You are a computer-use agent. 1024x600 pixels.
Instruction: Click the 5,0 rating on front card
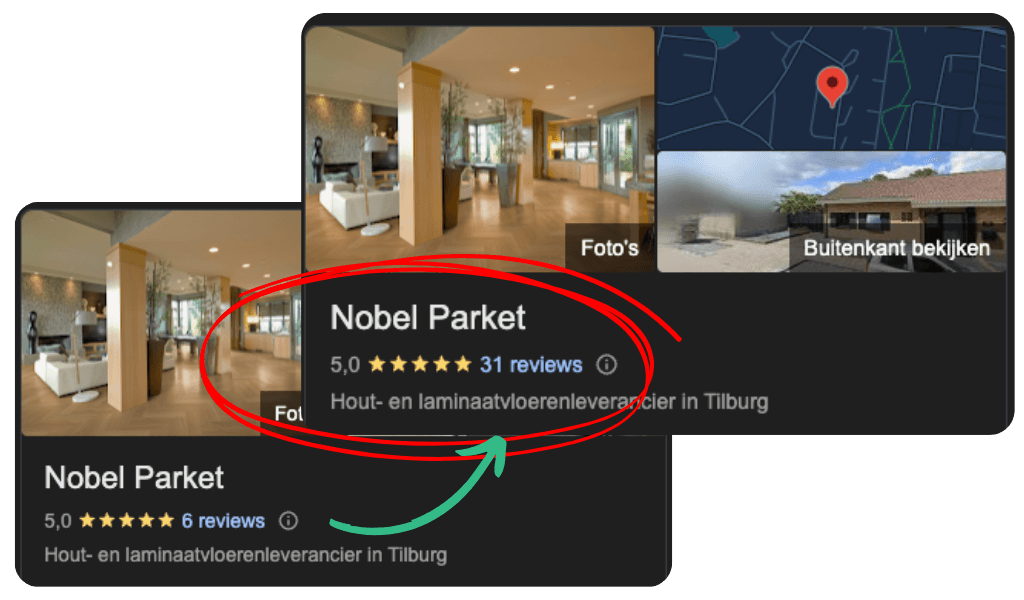(x=345, y=364)
